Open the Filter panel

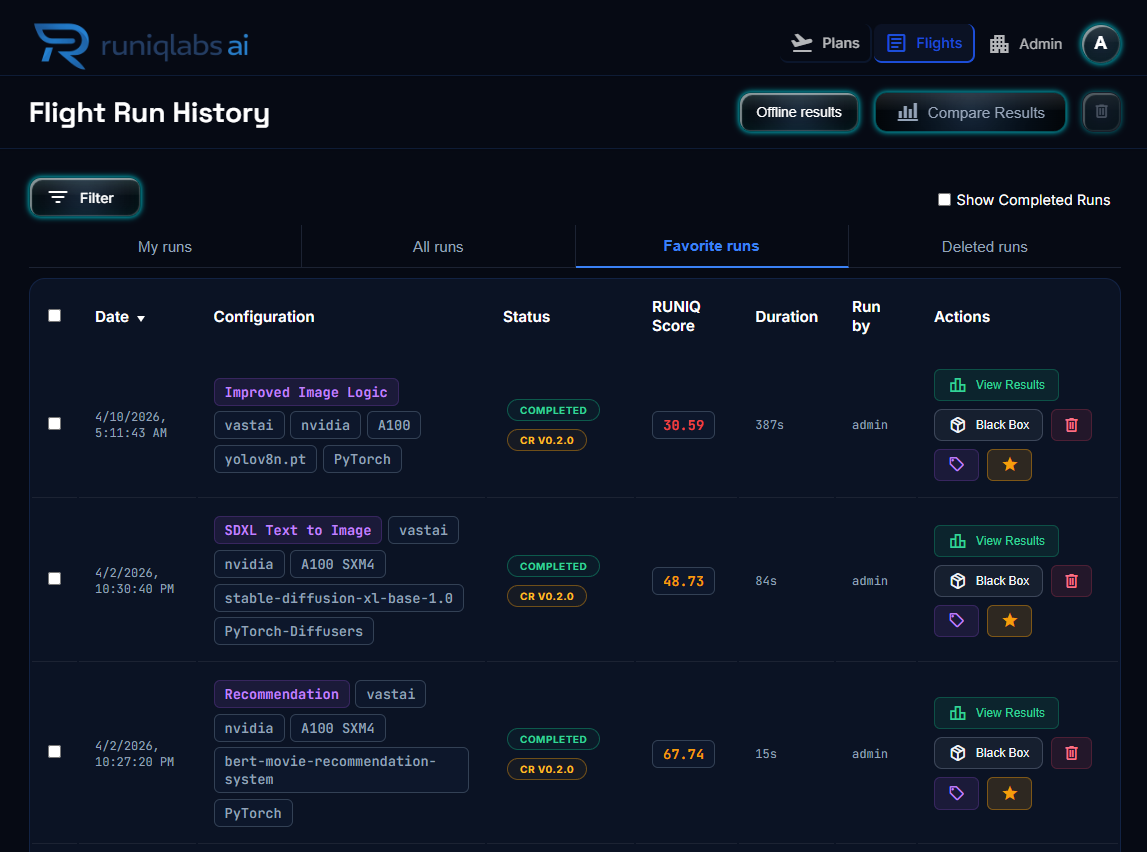(x=85, y=197)
